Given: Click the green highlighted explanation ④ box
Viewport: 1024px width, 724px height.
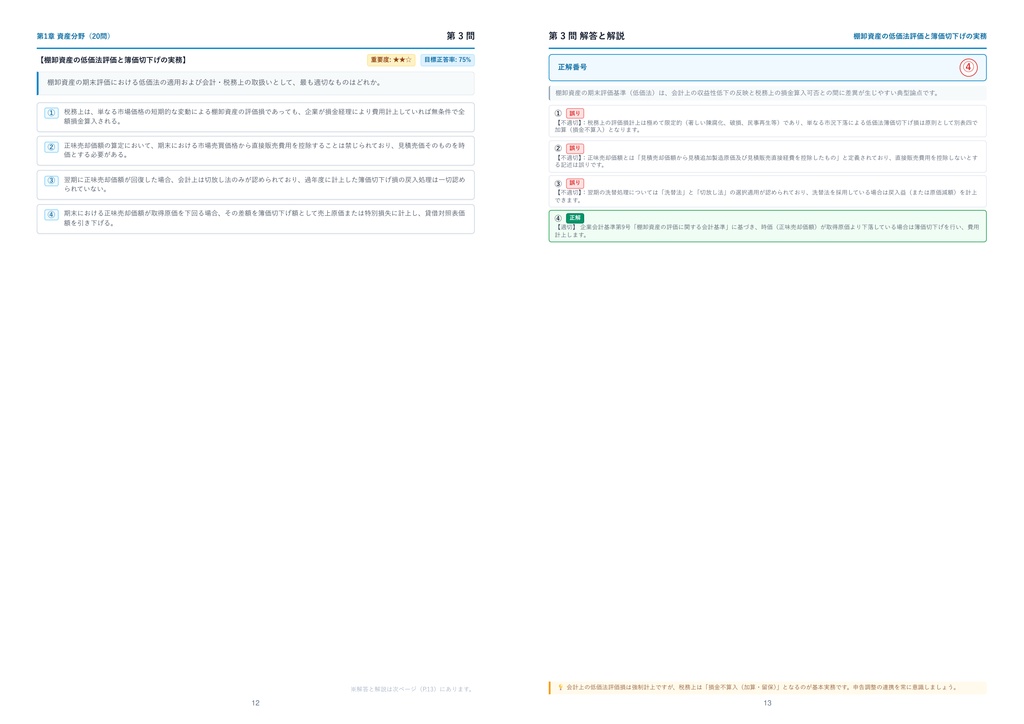Looking at the screenshot, I should coord(767,226).
